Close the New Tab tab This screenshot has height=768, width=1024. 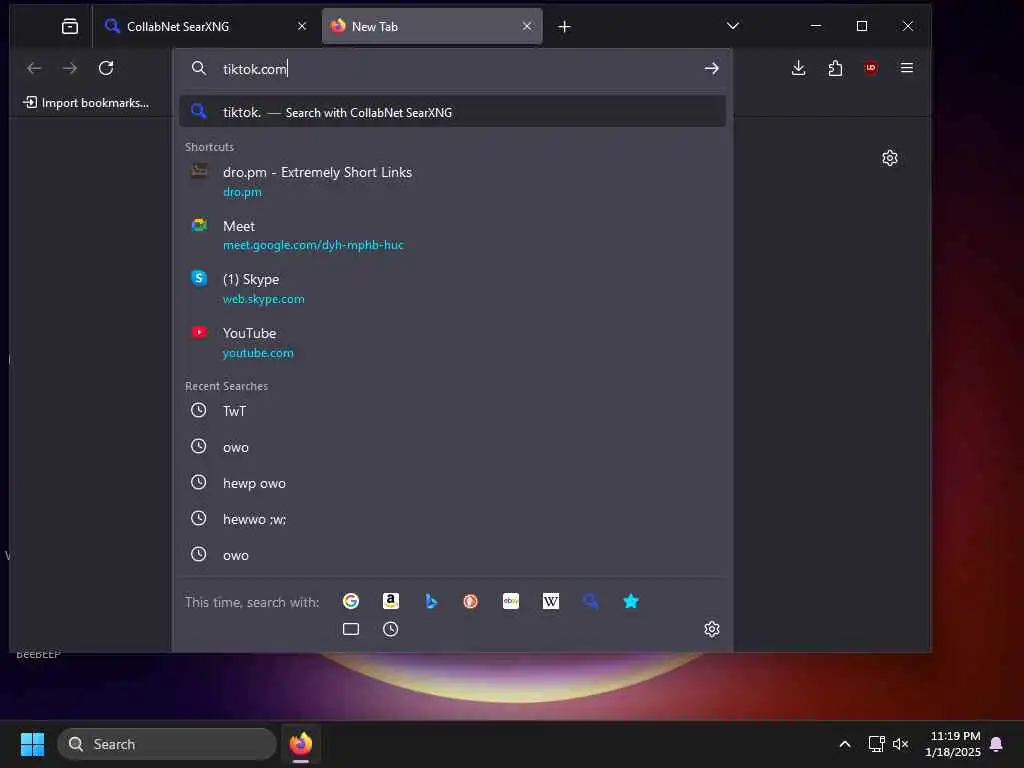527,26
